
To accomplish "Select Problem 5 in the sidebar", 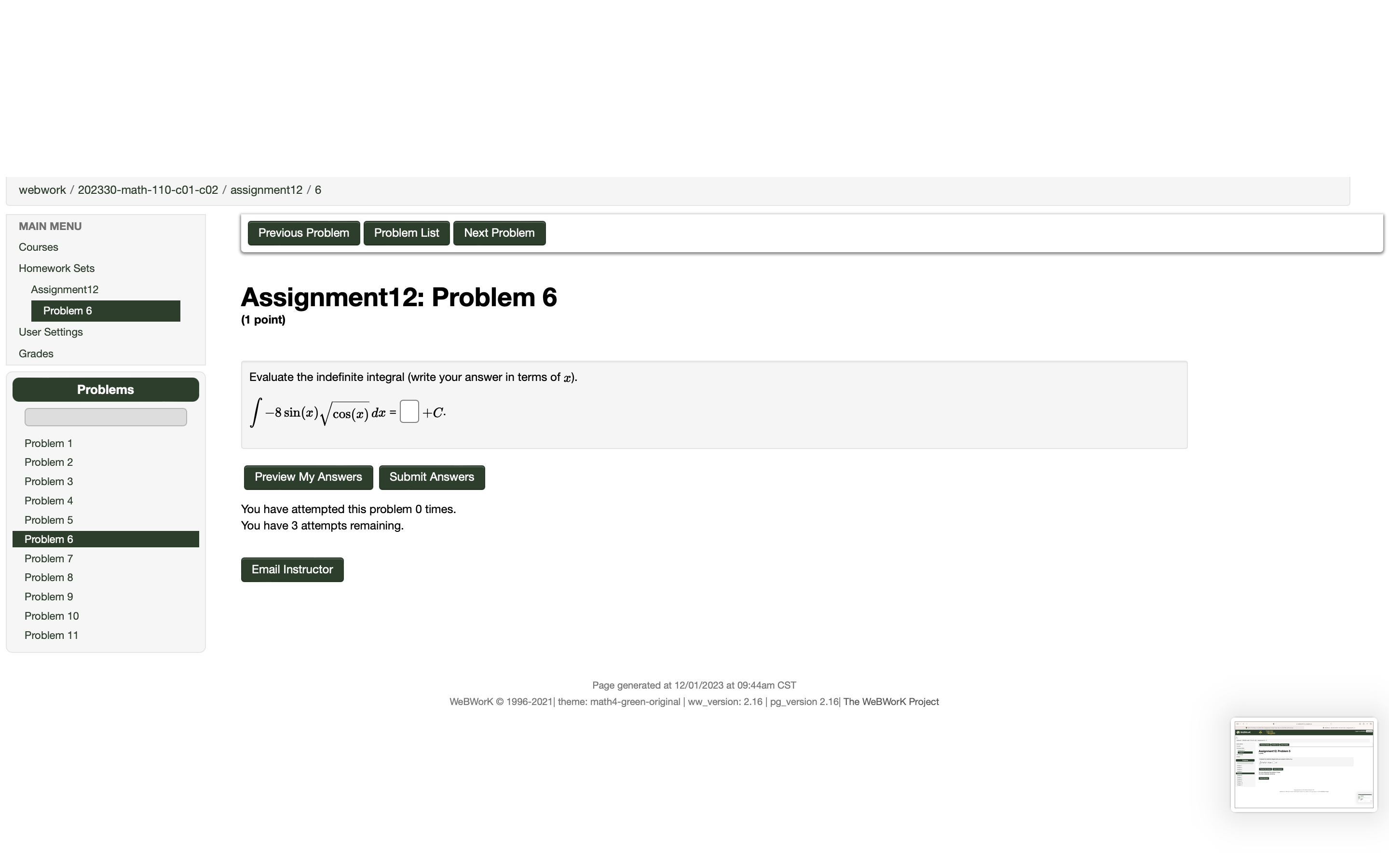I will (x=49, y=519).
